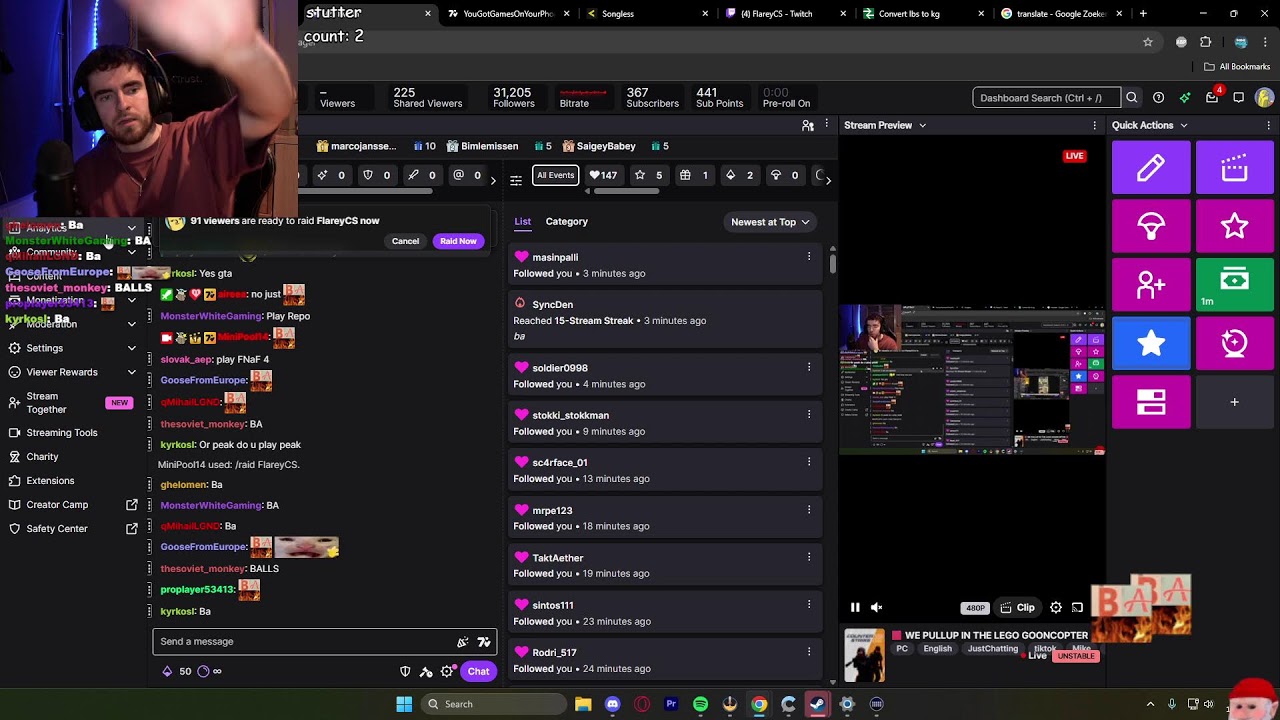Open the help question mark icon
Image resolution: width=1280 pixels, height=720 pixels.
(x=1158, y=98)
